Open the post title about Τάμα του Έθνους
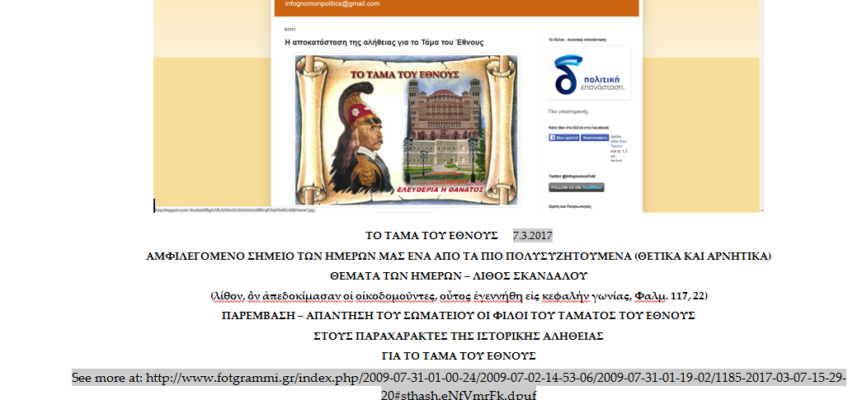Viewport: 848px width, 400px height. tap(384, 43)
